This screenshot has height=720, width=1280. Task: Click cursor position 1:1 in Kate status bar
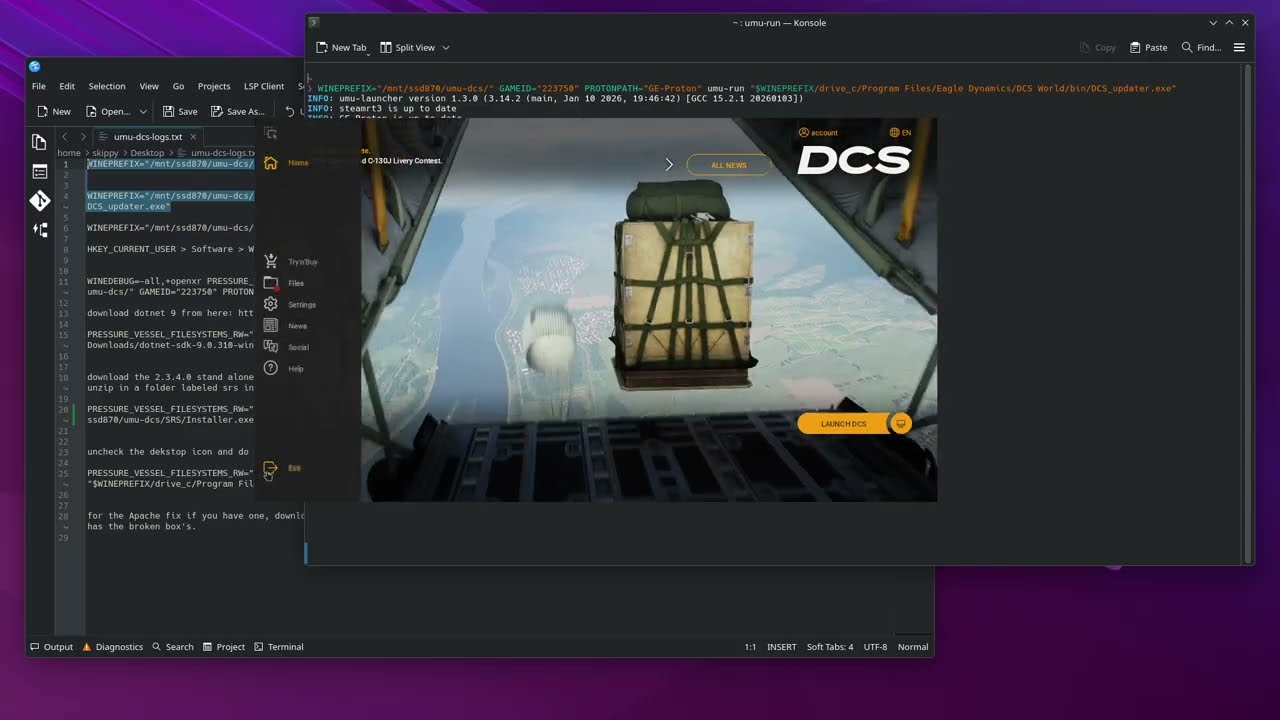(750, 647)
